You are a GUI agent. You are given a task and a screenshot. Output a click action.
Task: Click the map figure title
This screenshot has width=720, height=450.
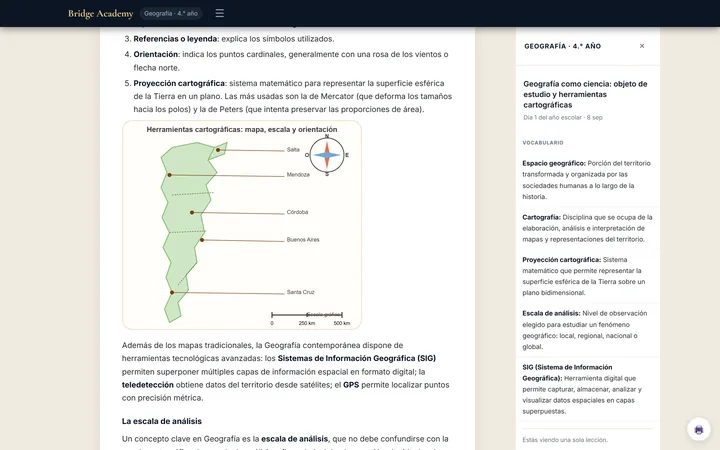[x=242, y=129]
